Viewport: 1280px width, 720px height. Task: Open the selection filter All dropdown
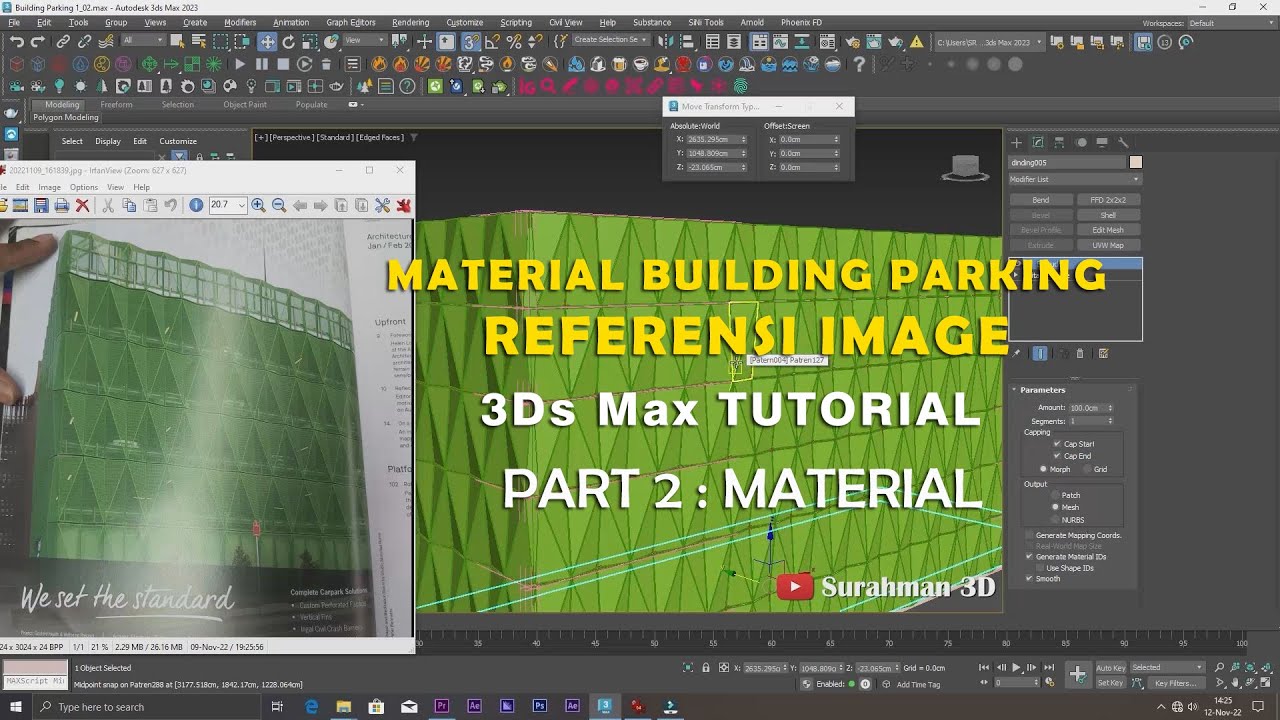(x=141, y=41)
